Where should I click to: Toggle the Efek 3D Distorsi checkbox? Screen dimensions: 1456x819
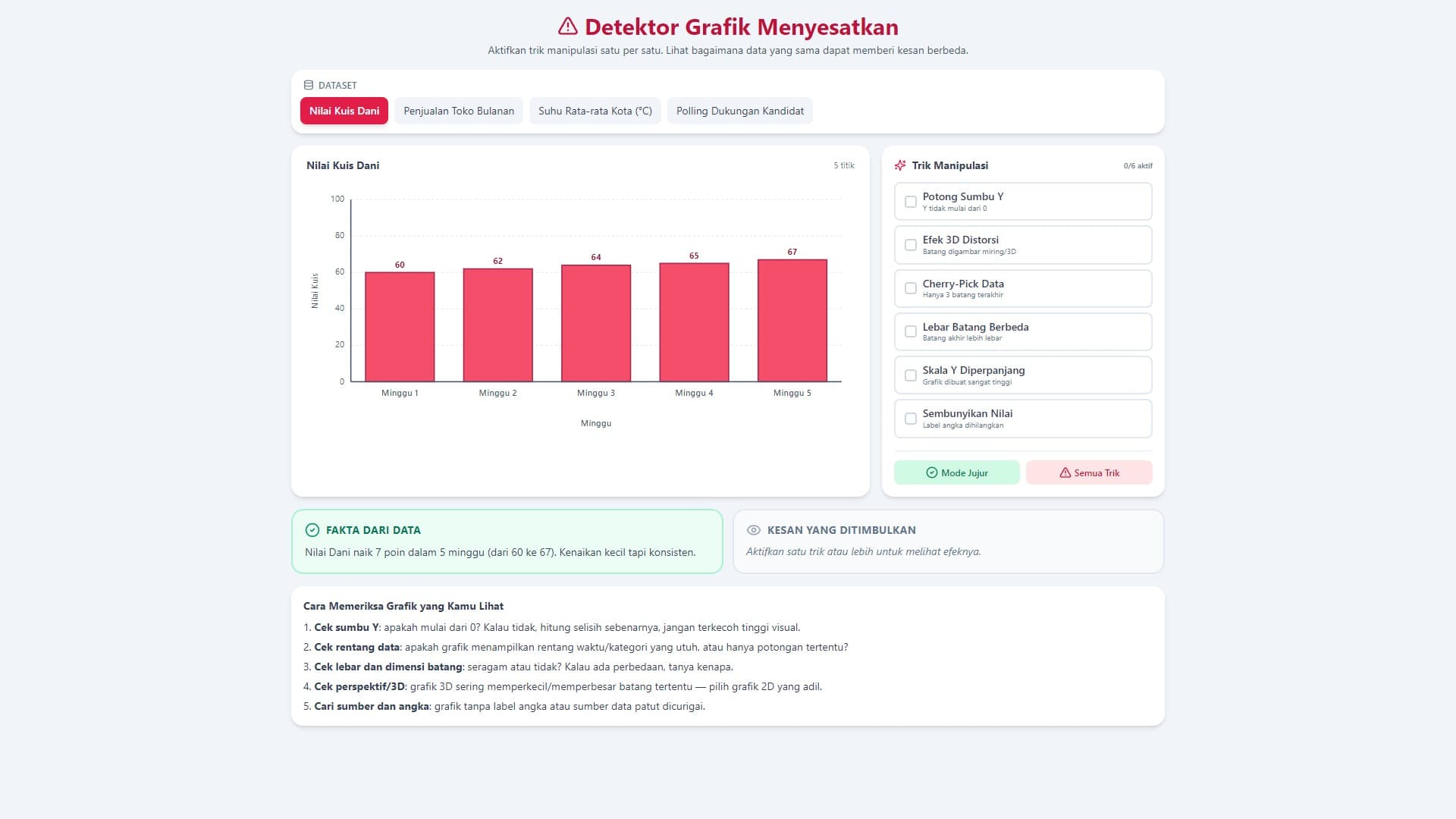[911, 245]
